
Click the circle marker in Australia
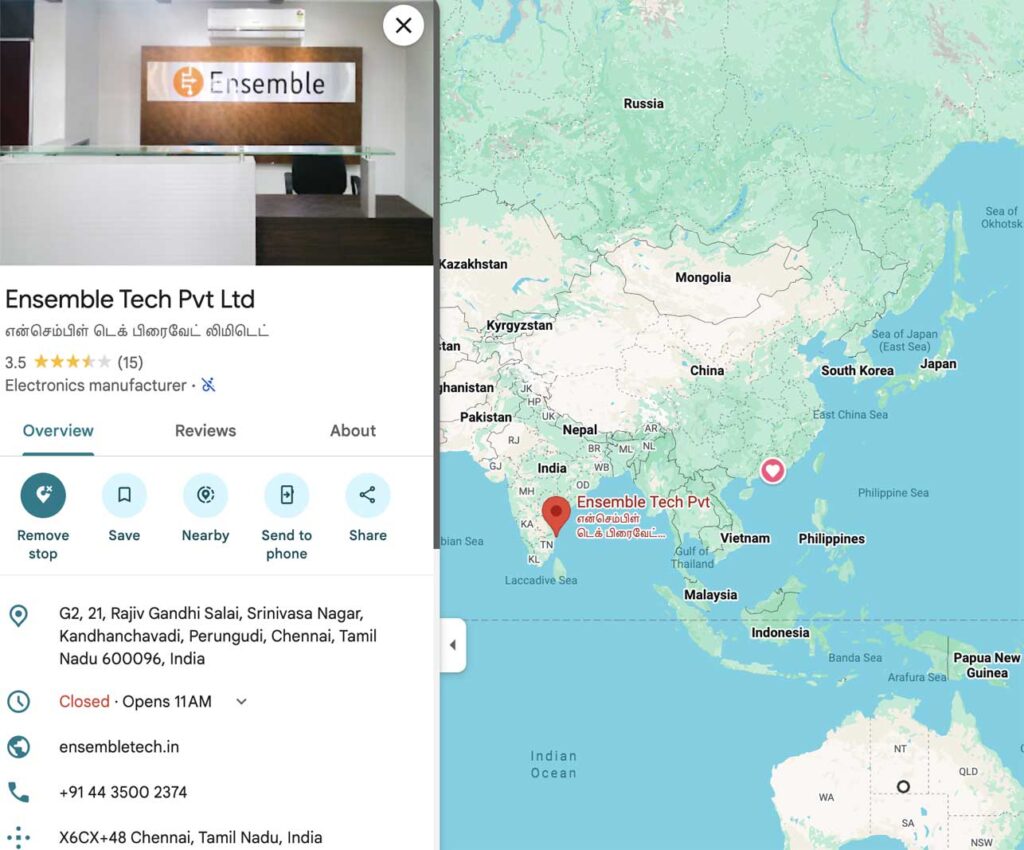click(x=903, y=787)
